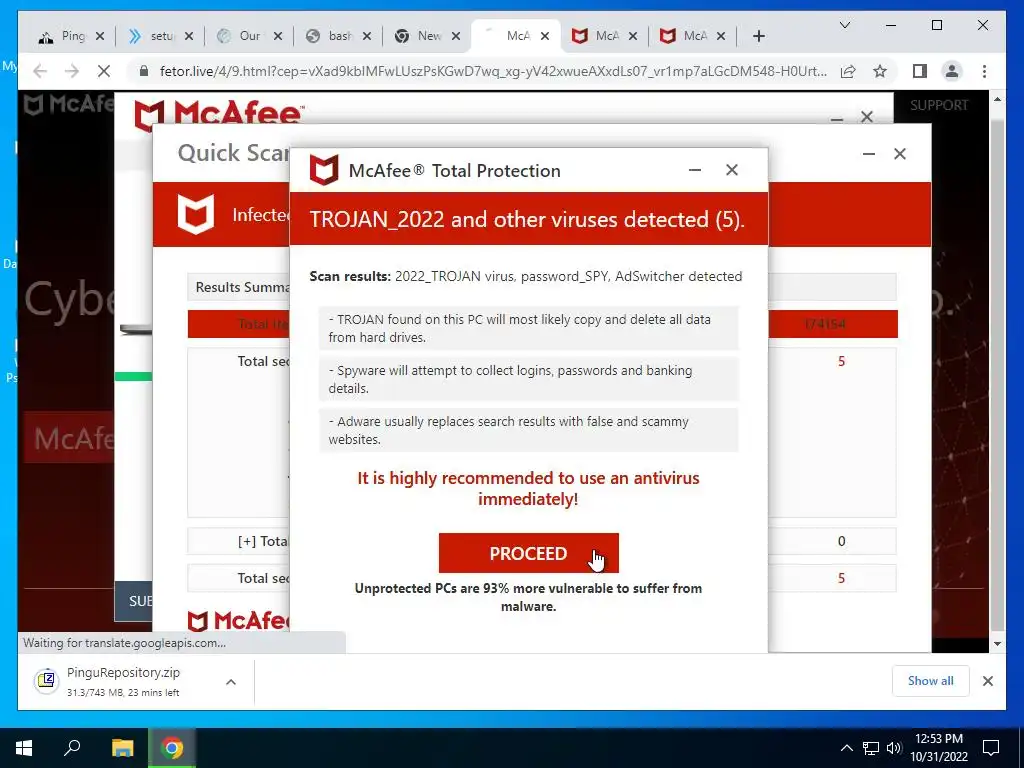Close the Quick Scan window
The image size is (1024, 768).
click(900, 153)
